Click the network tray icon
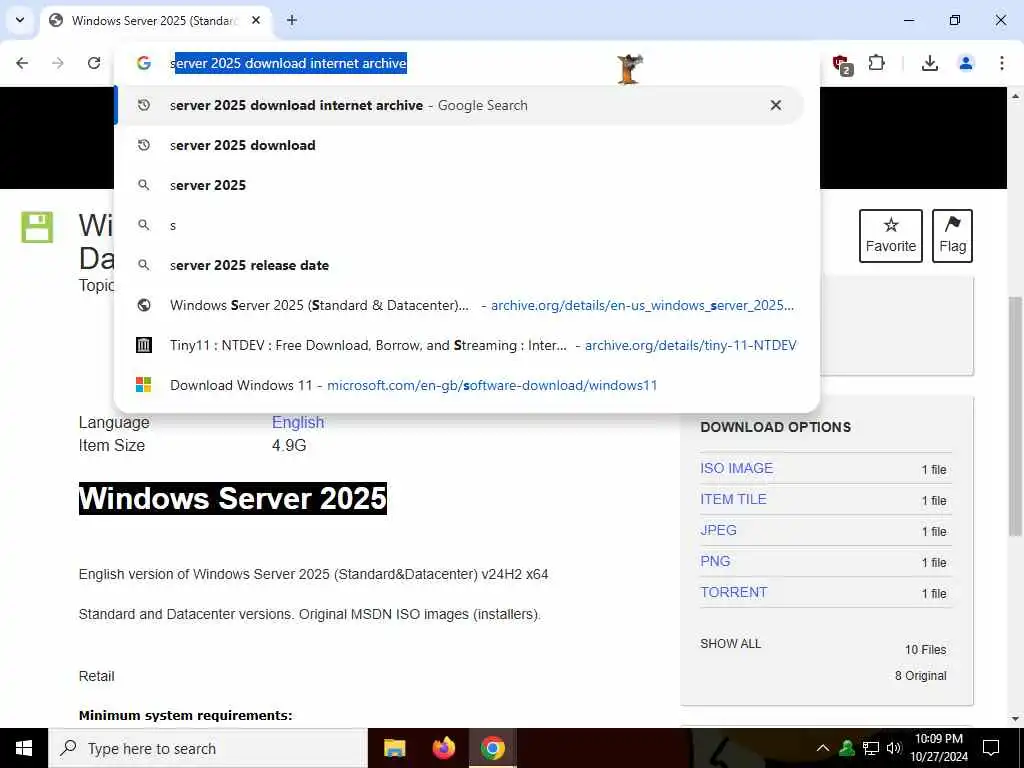The image size is (1024, 768). (871, 748)
